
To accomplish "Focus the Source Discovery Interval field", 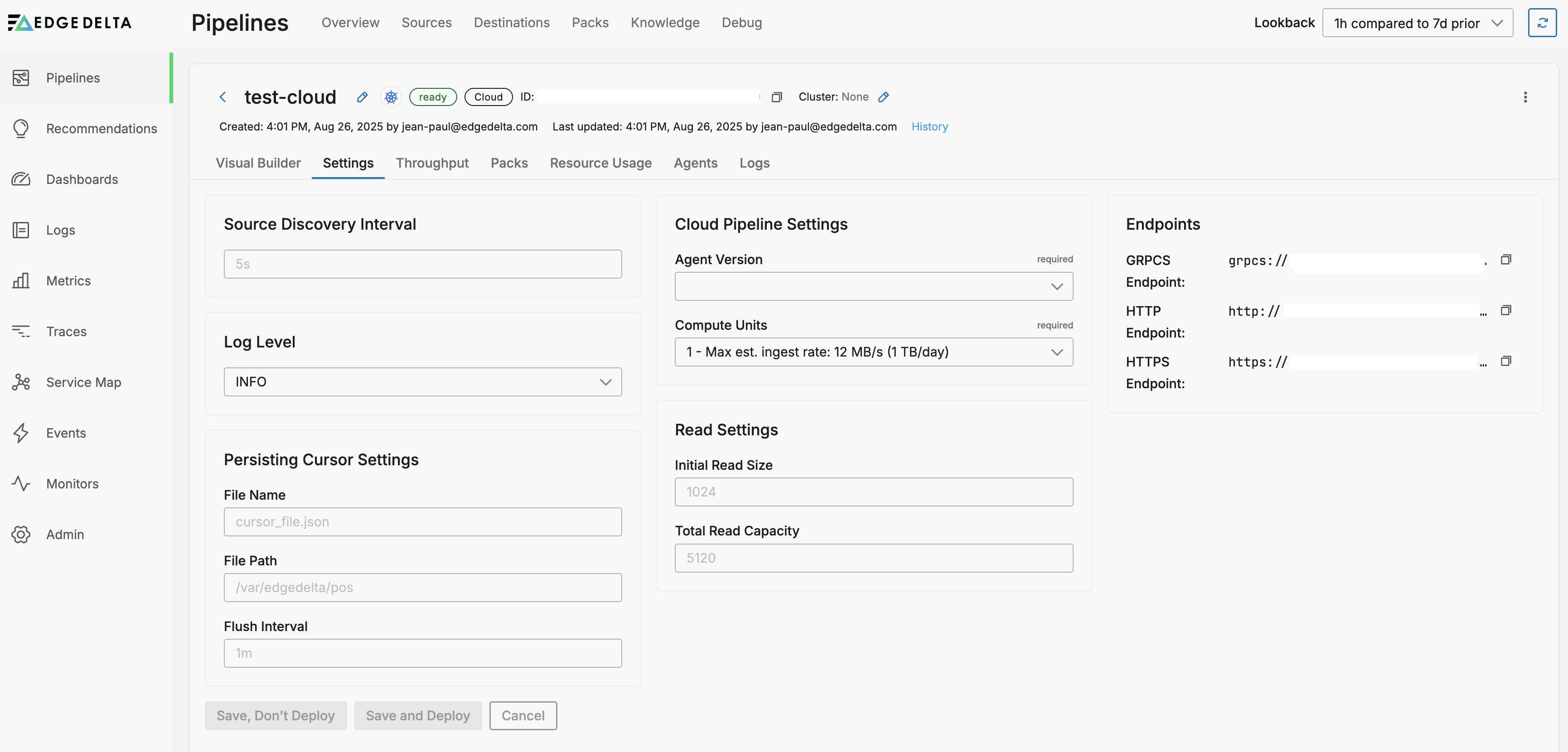I will 422,264.
